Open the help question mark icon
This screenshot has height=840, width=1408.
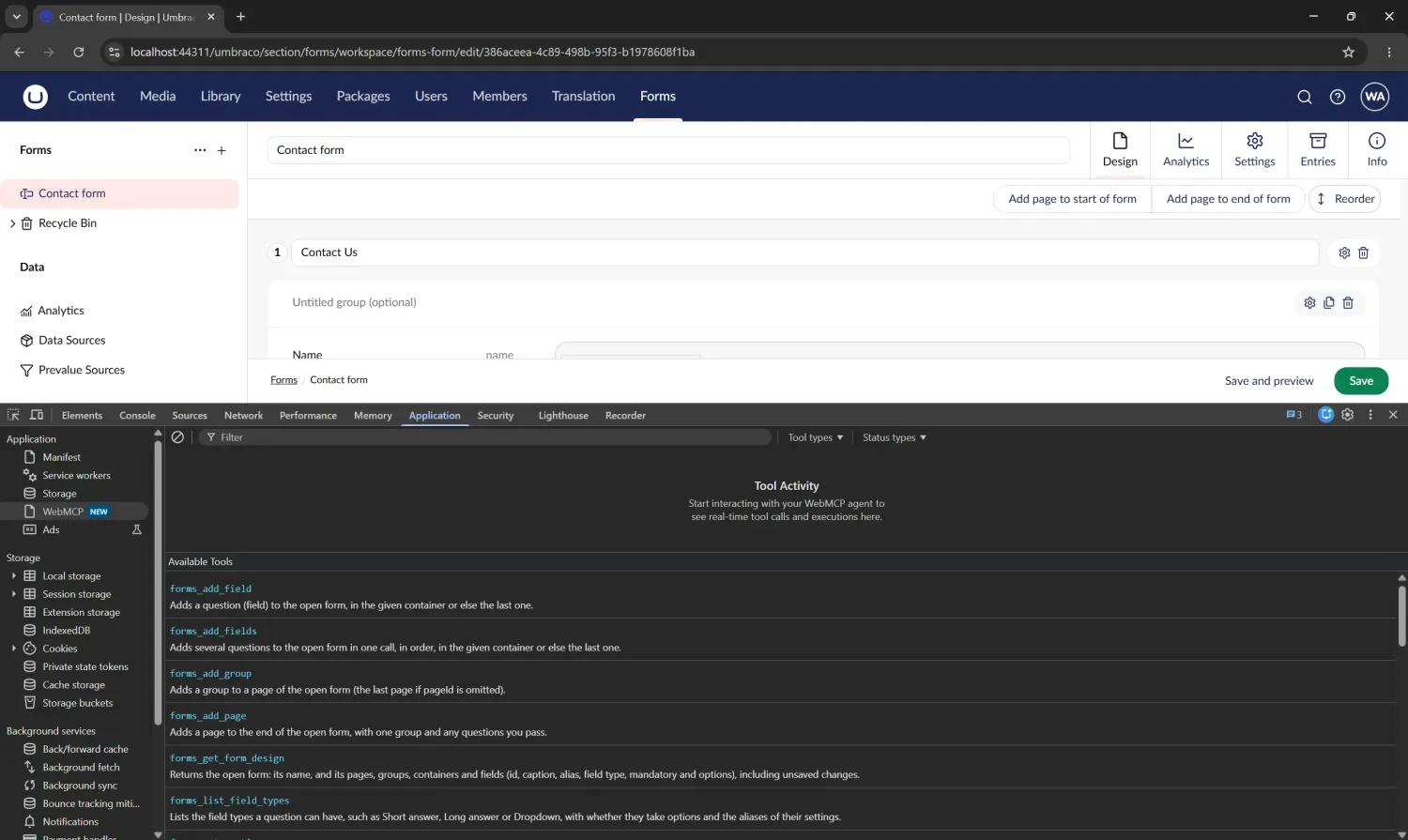click(x=1338, y=97)
